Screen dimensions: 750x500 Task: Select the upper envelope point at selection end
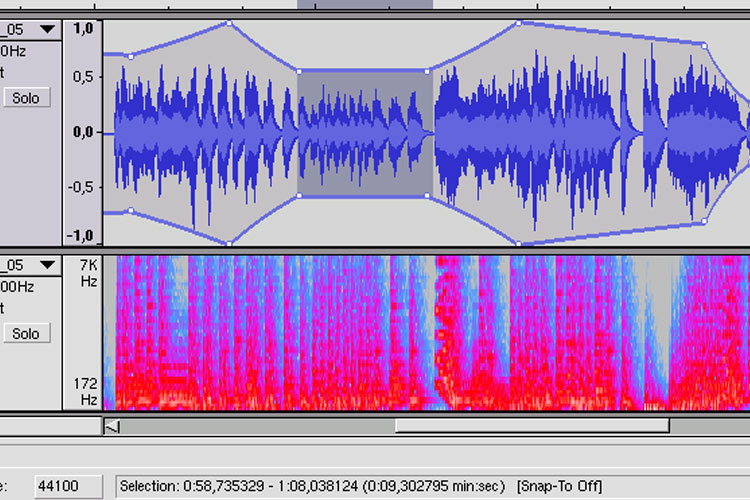(427, 72)
